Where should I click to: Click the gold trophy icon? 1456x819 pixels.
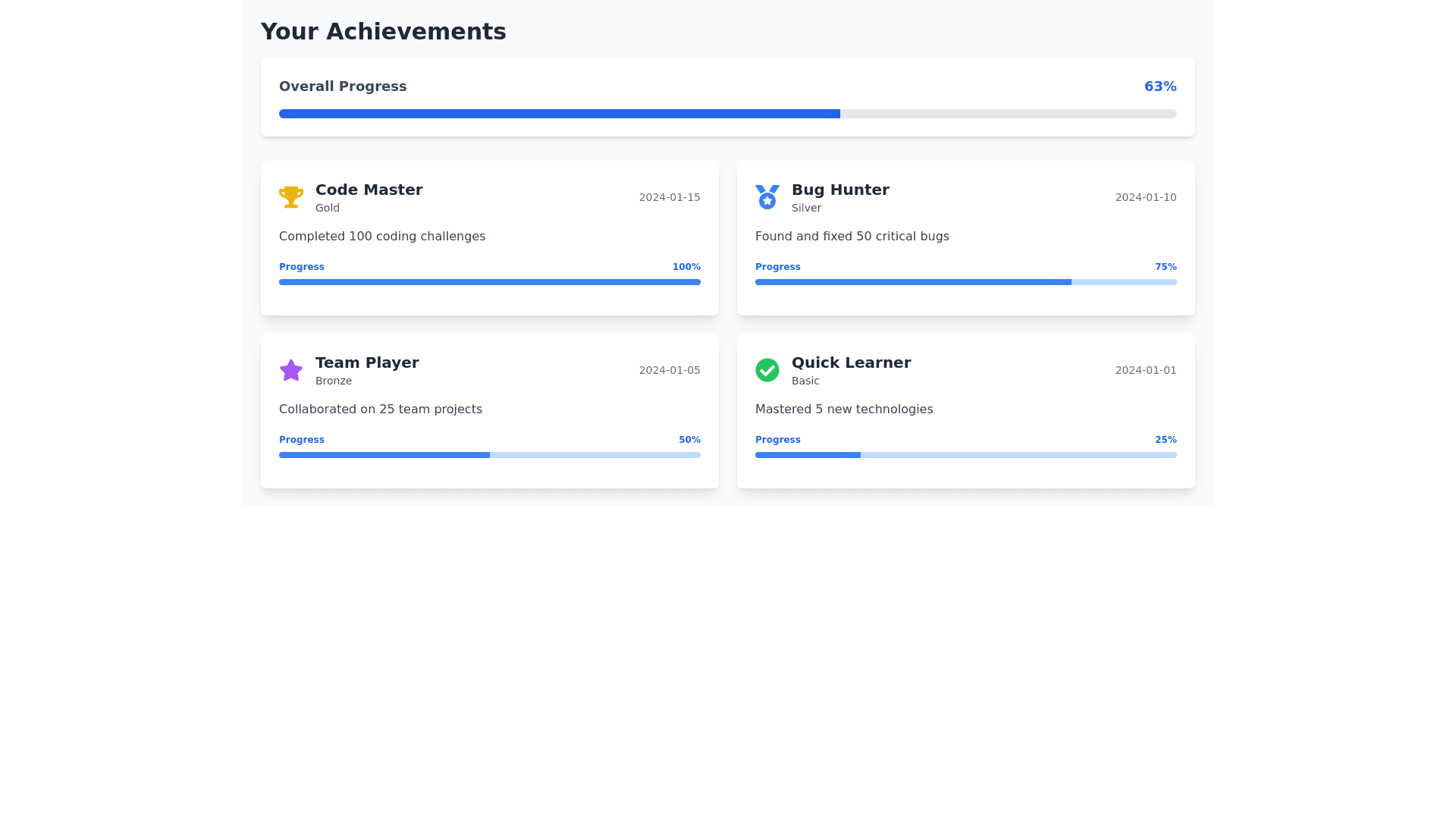tap(291, 197)
